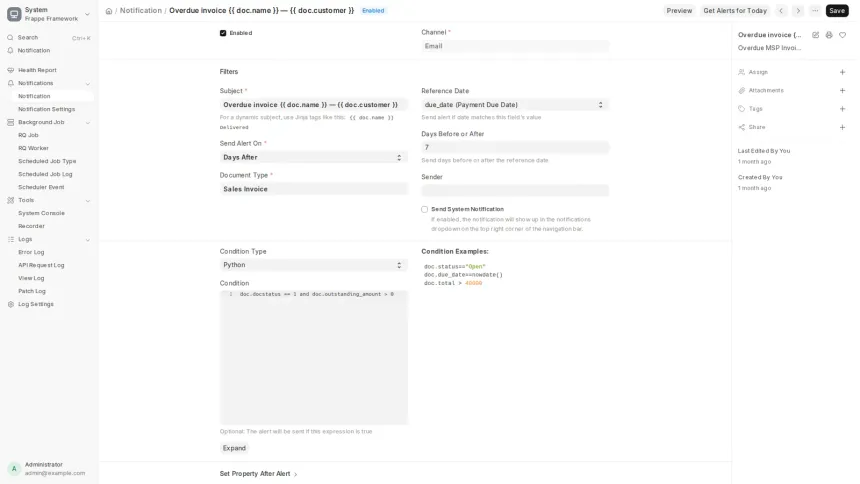860x484 pixels.
Task: Click inside the Condition code editor
Action: coord(313,357)
